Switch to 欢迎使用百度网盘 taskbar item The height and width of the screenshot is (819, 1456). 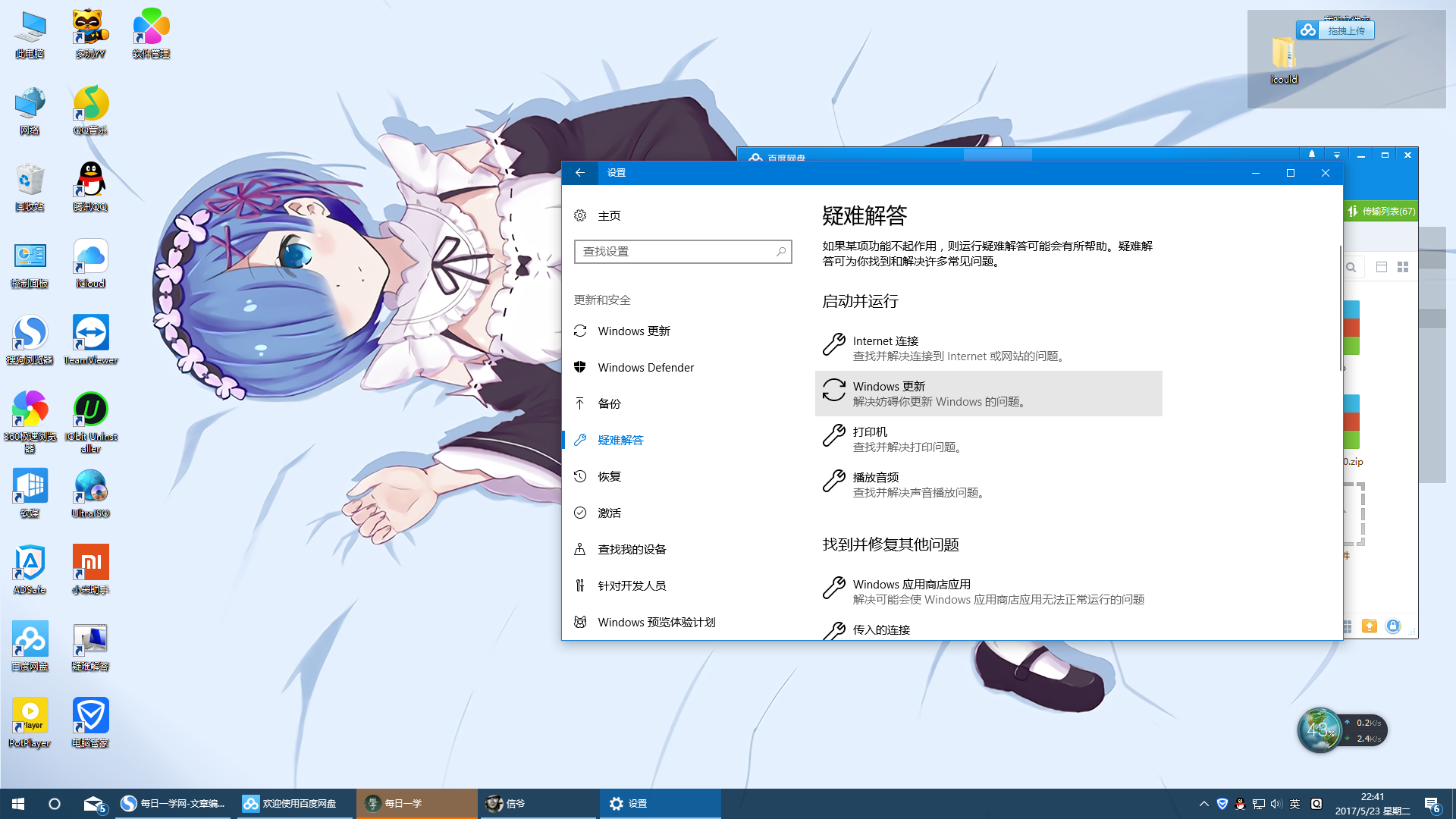(296, 804)
